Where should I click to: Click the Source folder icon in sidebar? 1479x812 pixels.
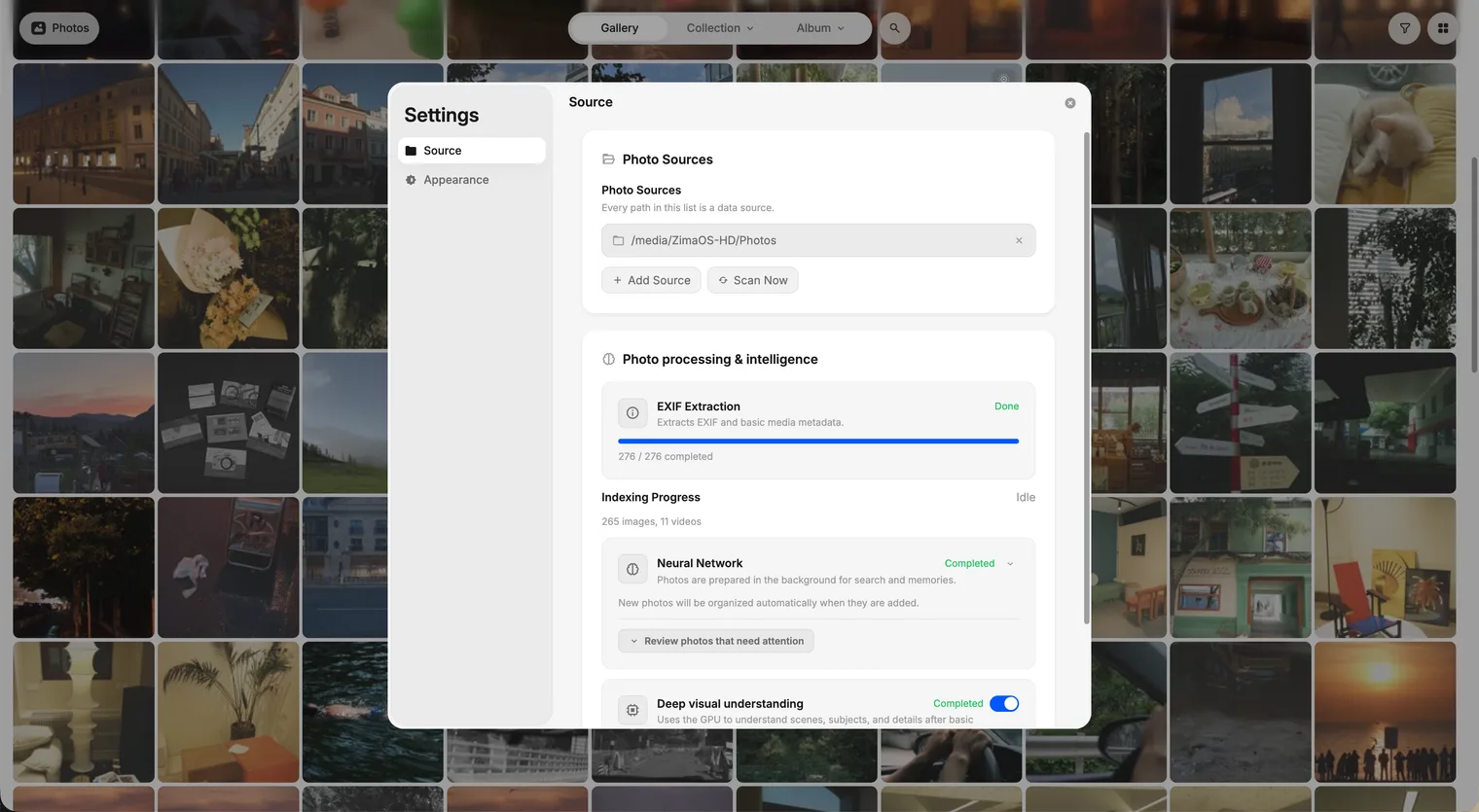(411, 151)
